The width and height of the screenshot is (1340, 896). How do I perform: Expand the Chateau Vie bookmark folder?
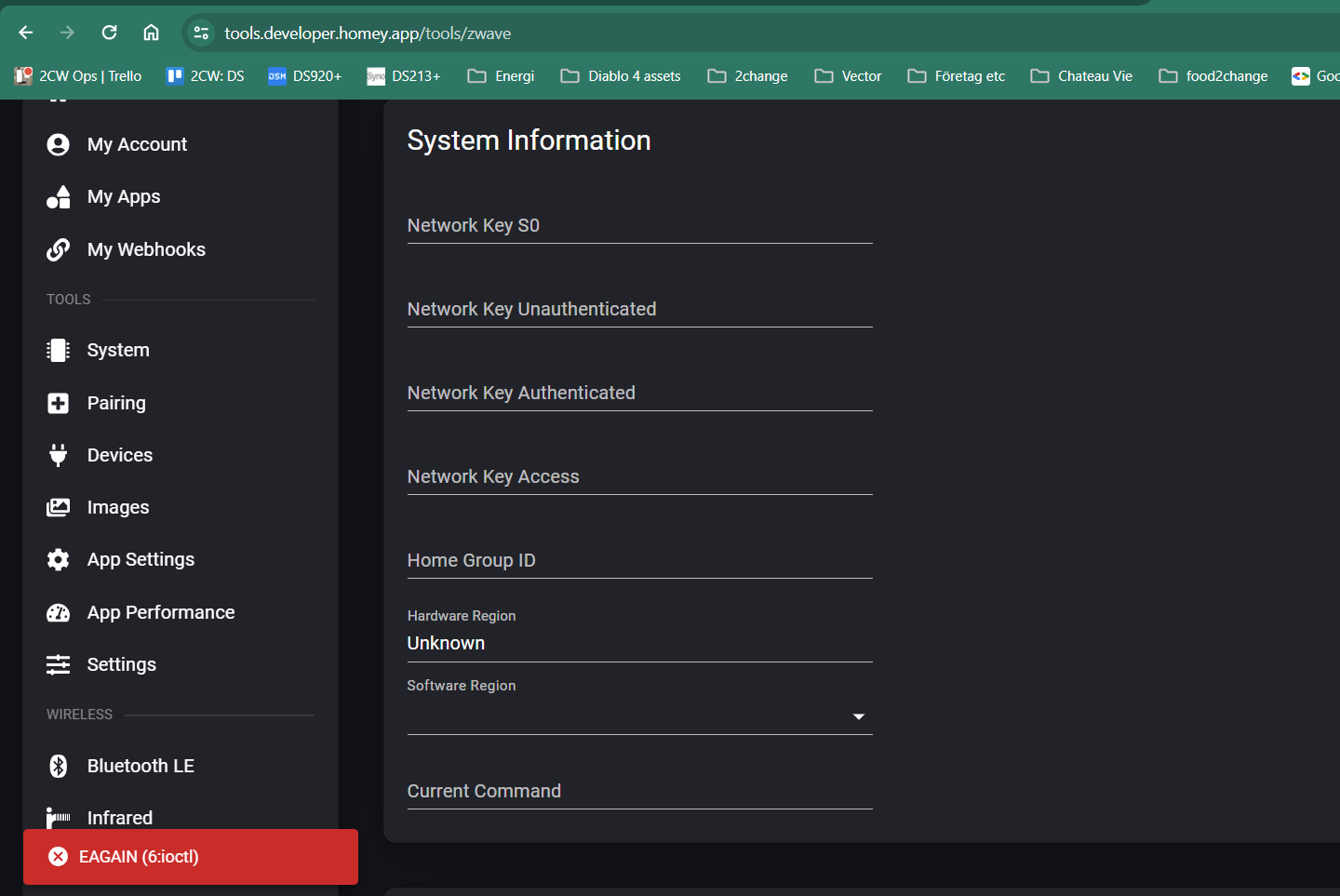[x=1081, y=76]
